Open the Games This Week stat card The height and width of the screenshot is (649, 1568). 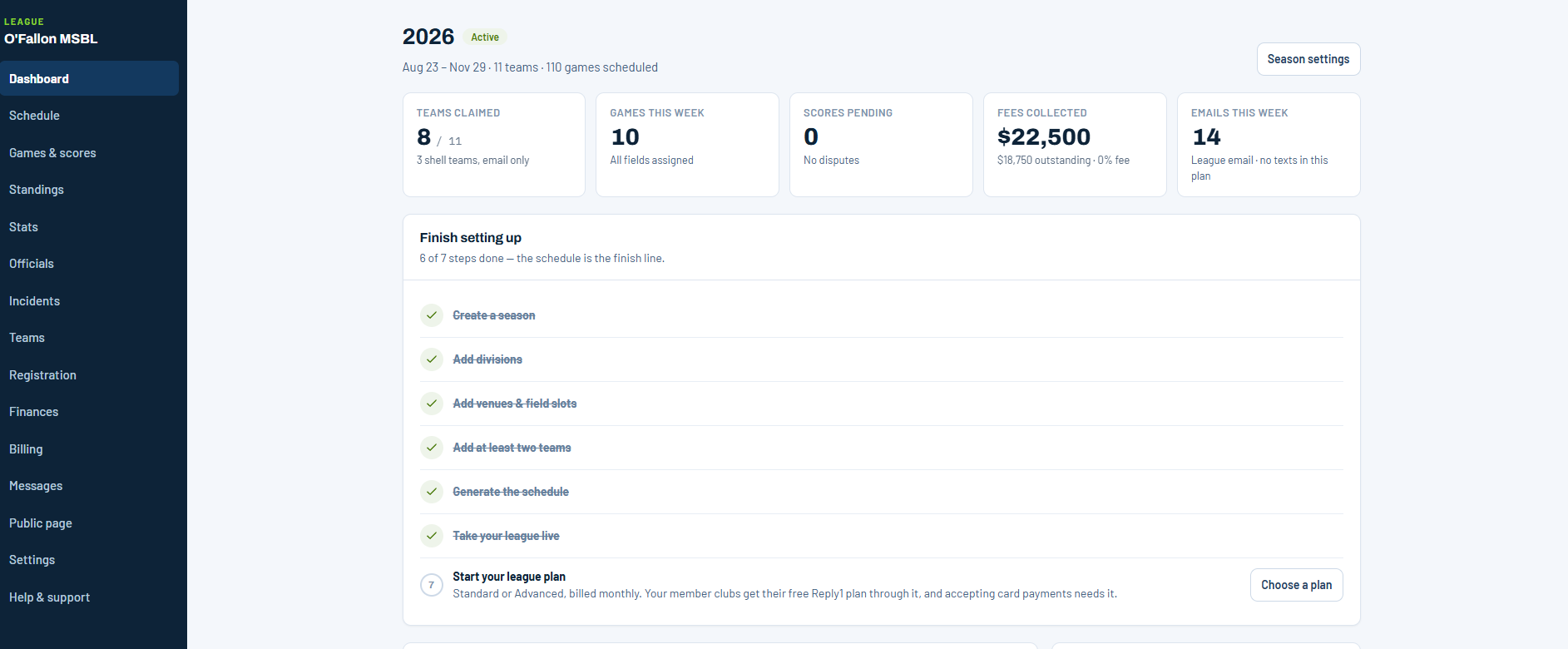pos(687,145)
